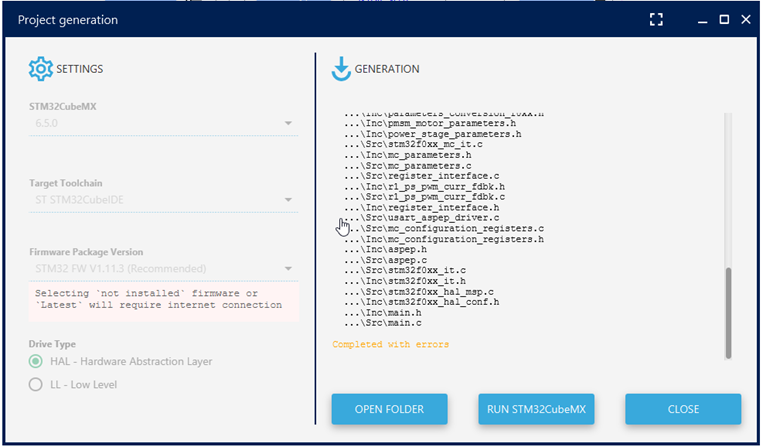
Task: Click the ...\Inc\stm32f0xx_hal_conf.h log line
Action: pos(421,302)
